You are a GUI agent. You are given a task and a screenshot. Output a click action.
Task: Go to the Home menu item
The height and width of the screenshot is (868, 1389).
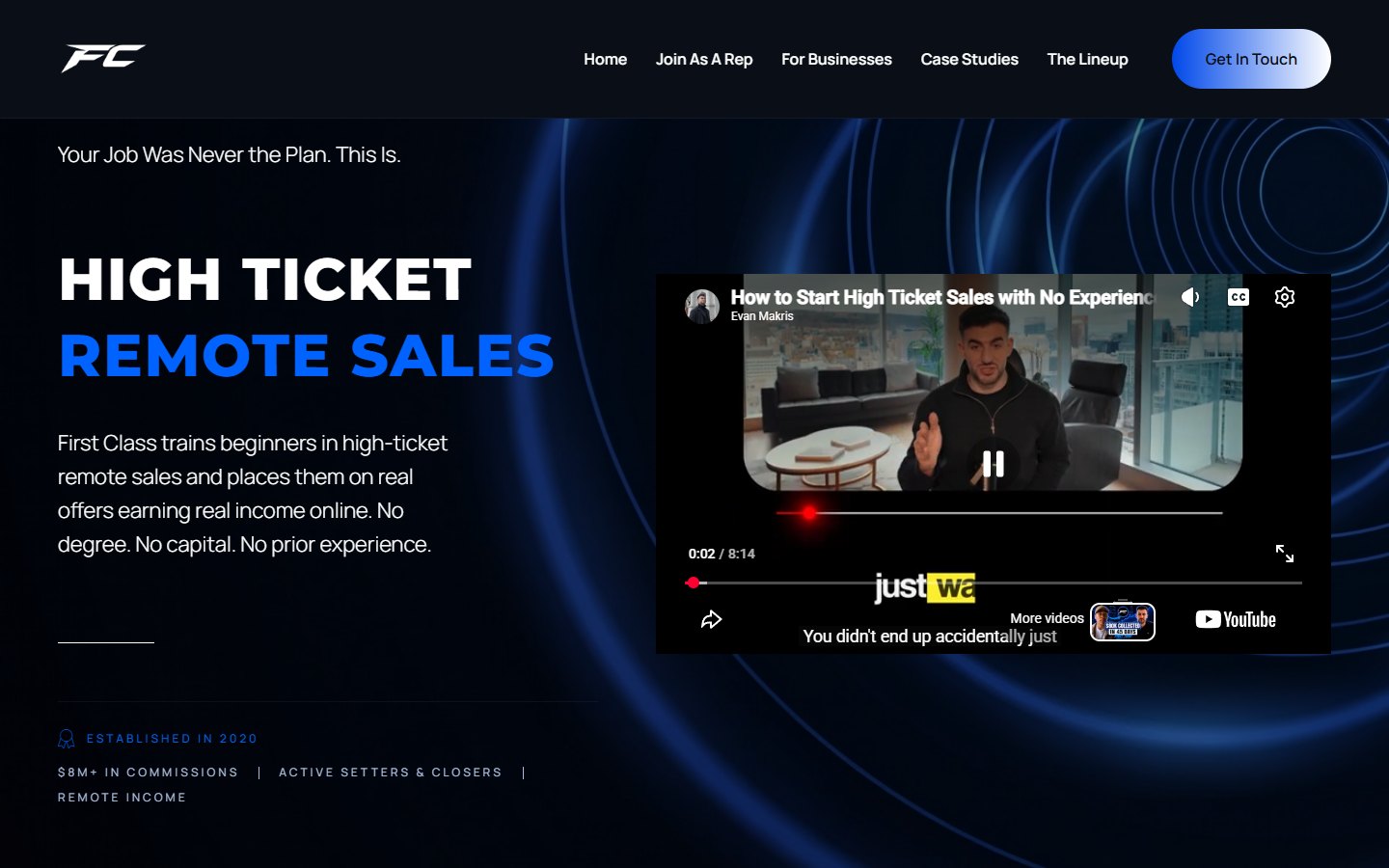pyautogui.click(x=605, y=59)
